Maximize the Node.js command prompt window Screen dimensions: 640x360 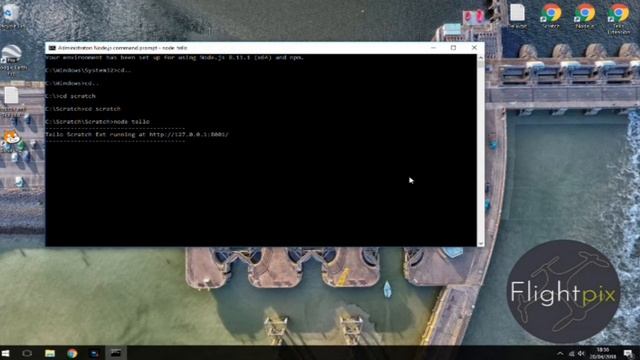pyautogui.click(x=453, y=48)
